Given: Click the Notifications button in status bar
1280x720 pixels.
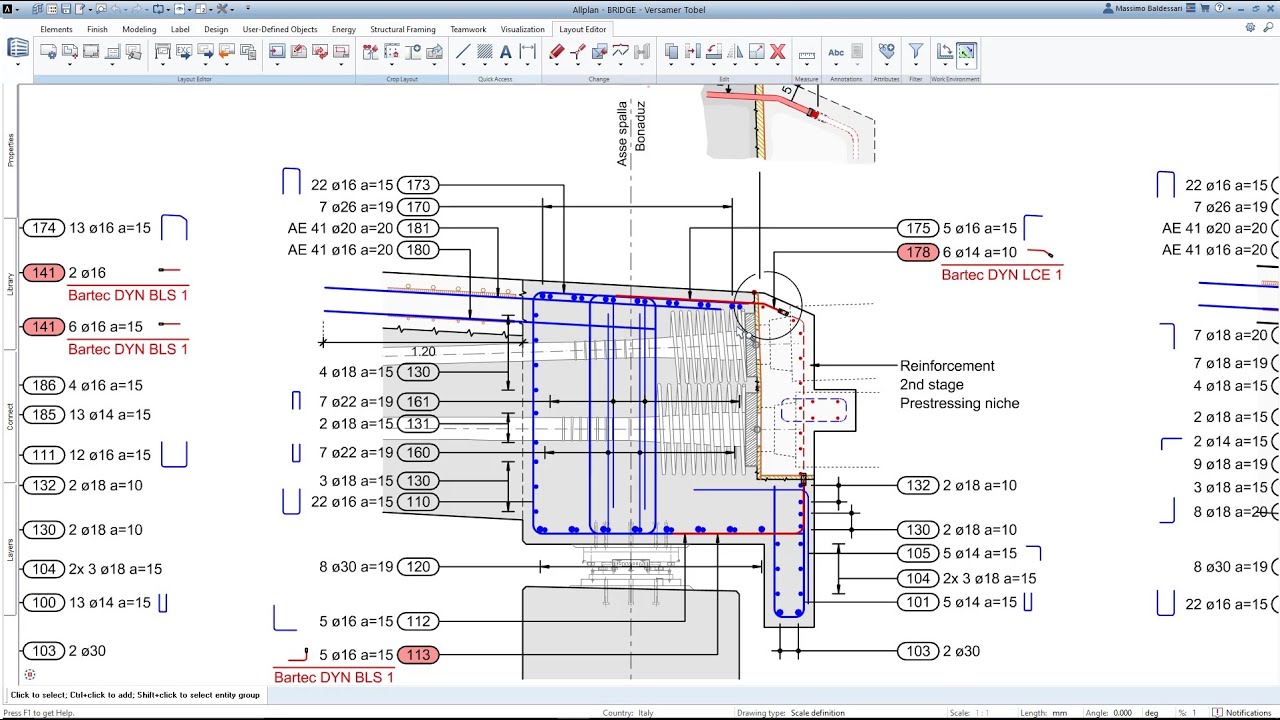Looking at the screenshot, I should 1242,713.
